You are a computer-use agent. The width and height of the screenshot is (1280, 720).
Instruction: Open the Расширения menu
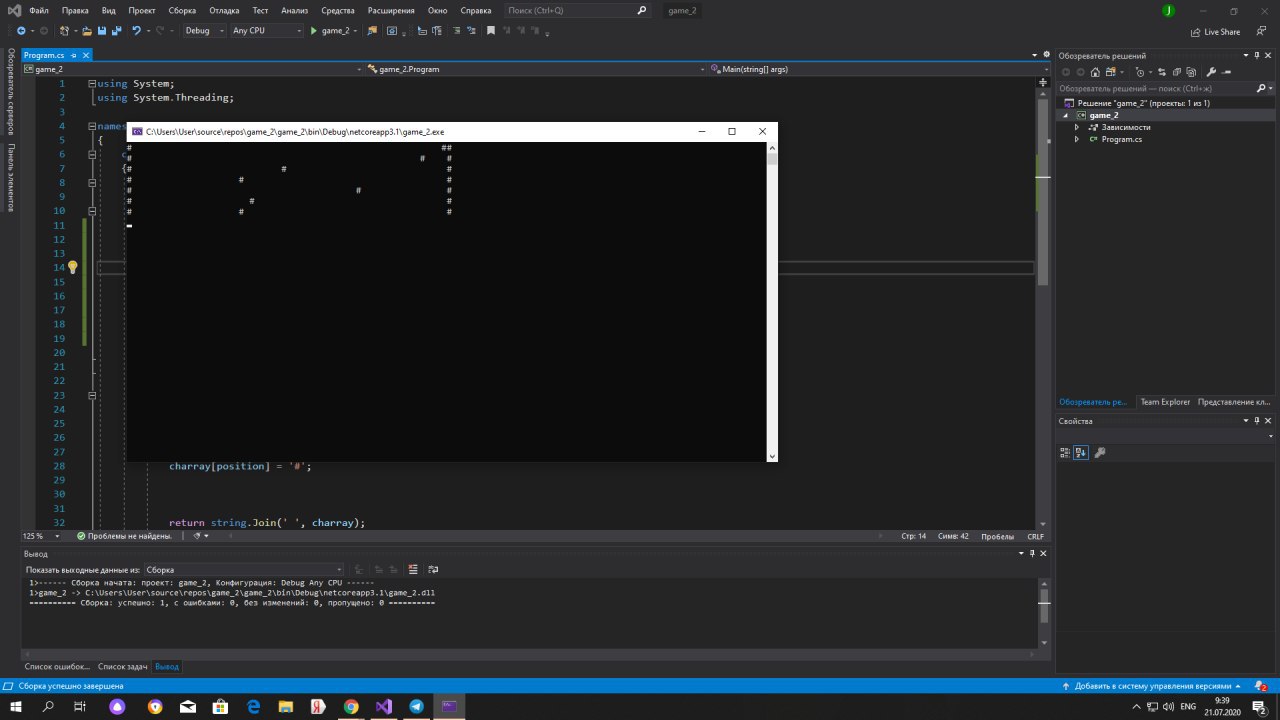pos(392,10)
